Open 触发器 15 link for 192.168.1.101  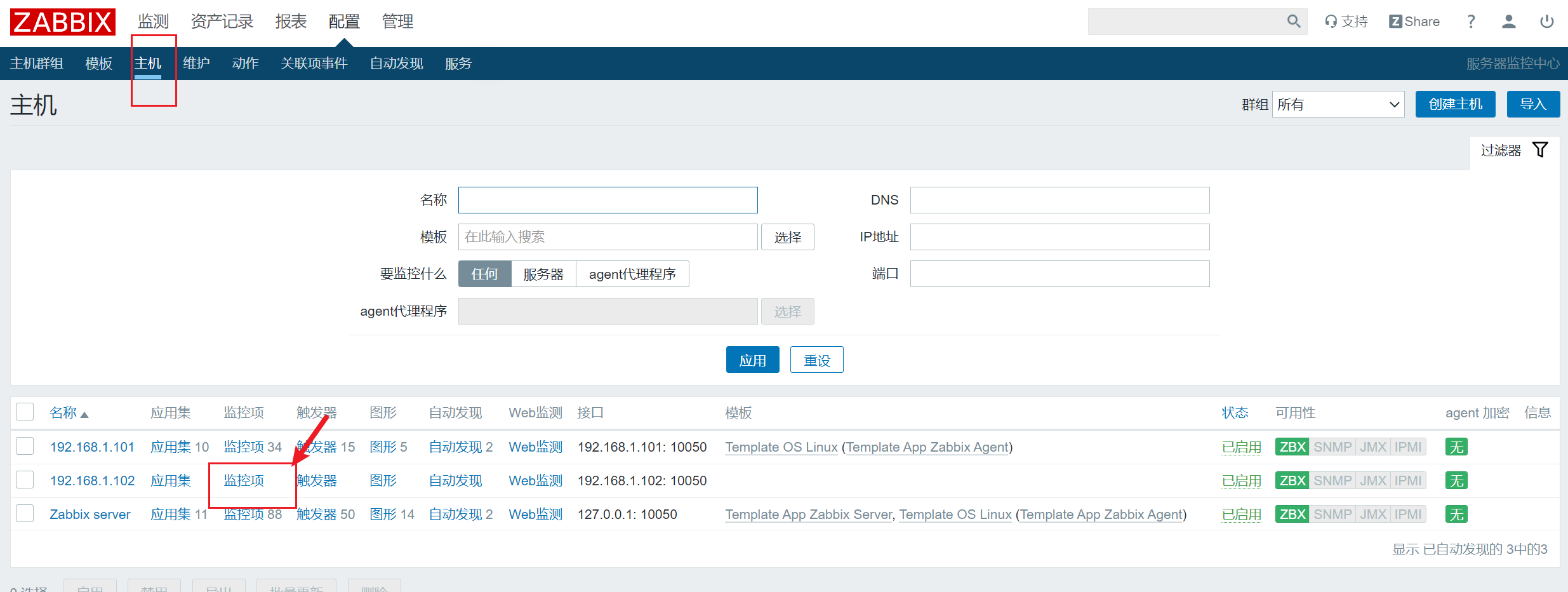pos(316,447)
